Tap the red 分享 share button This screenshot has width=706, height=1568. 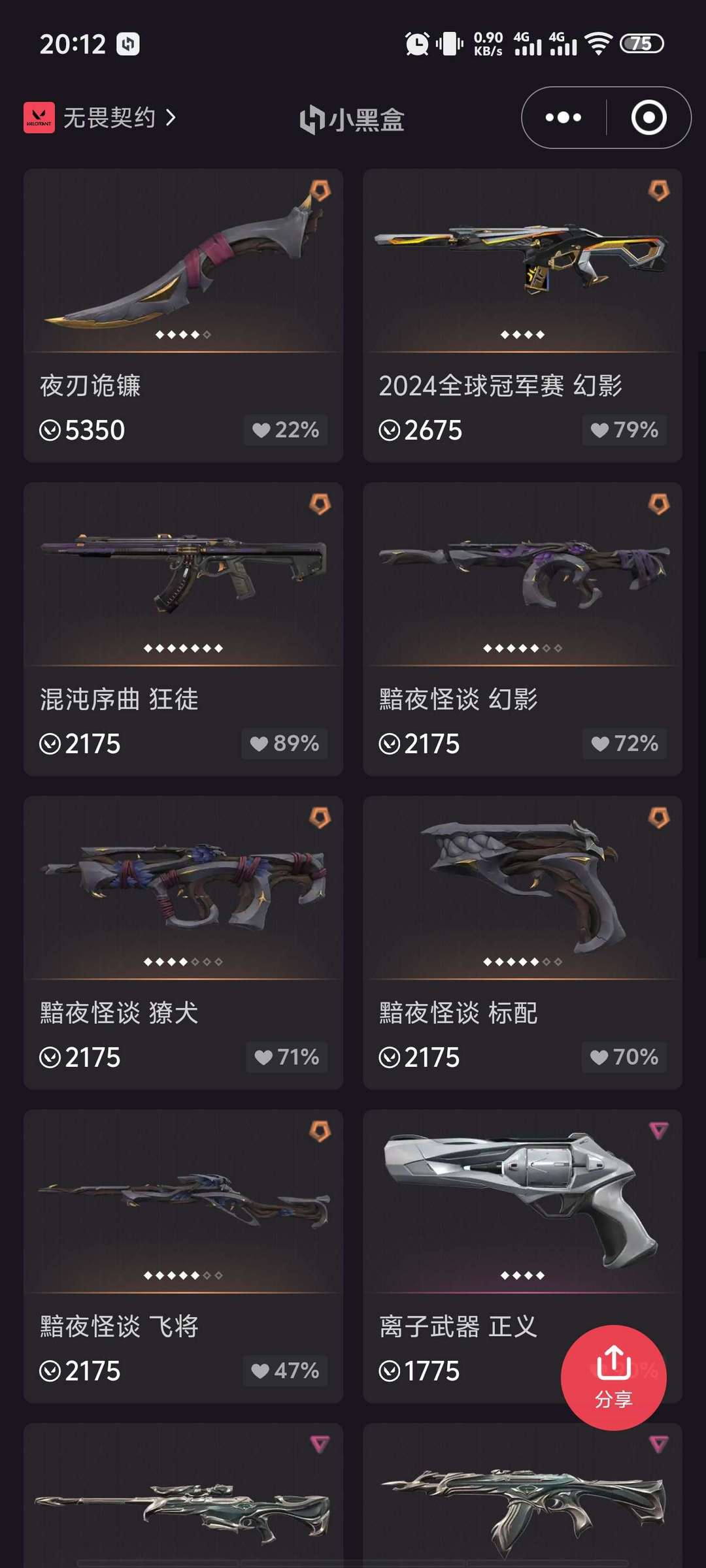tap(613, 1378)
